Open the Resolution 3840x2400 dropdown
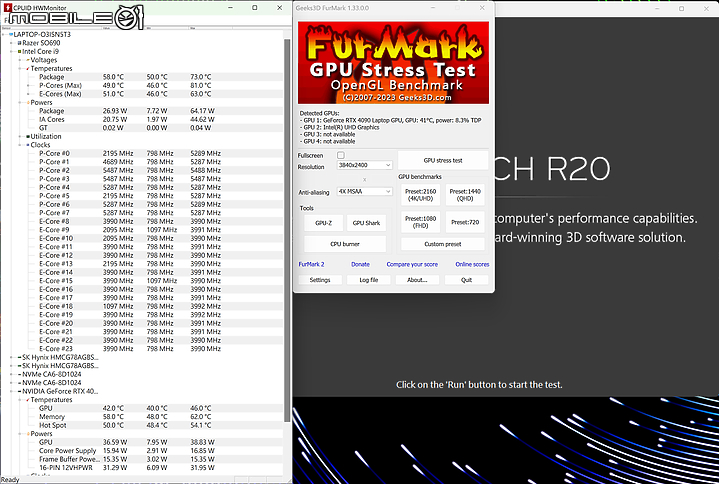The height and width of the screenshot is (484, 719). click(x=365, y=165)
